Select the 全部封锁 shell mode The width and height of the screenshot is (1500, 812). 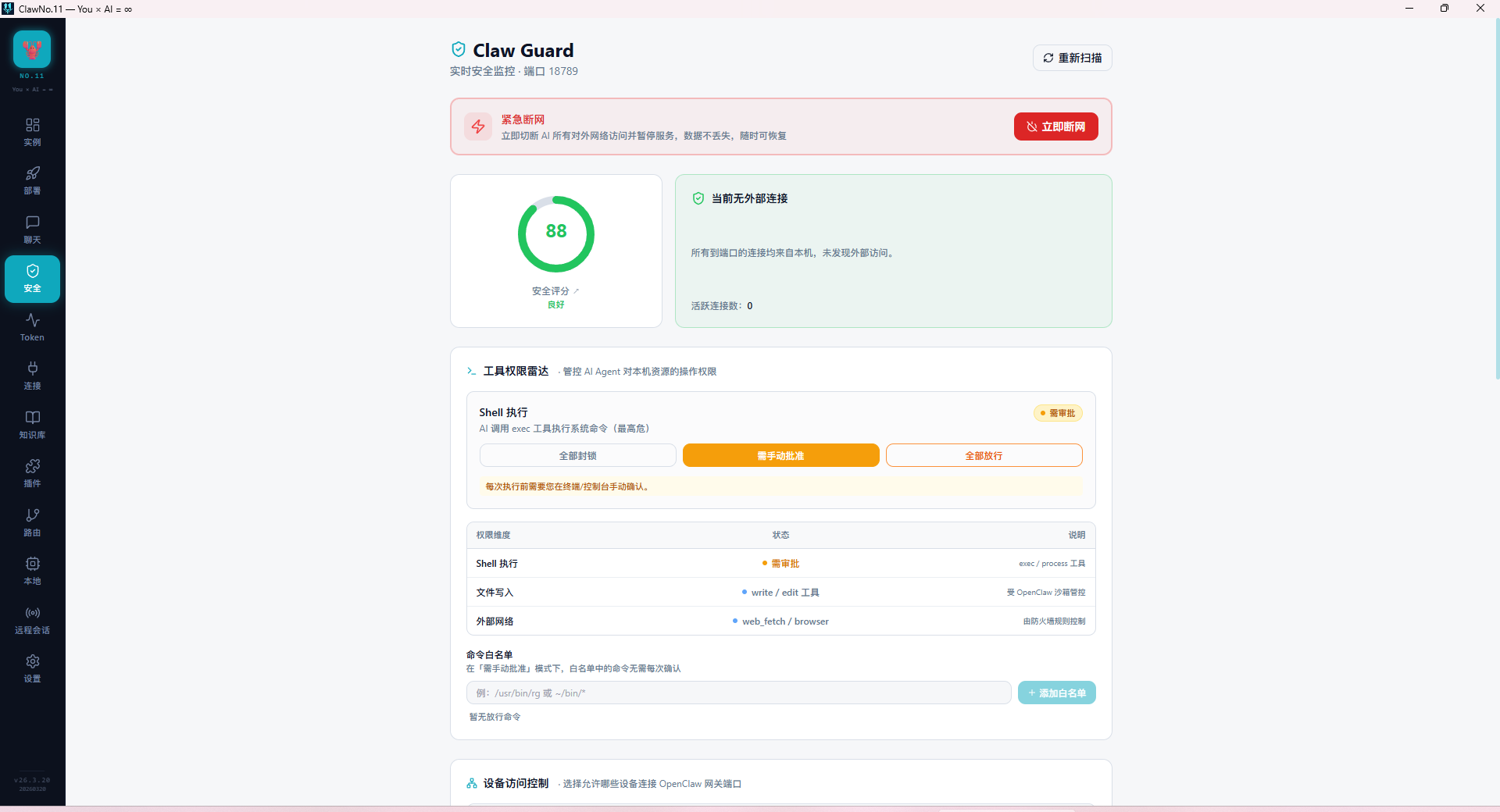click(x=577, y=455)
